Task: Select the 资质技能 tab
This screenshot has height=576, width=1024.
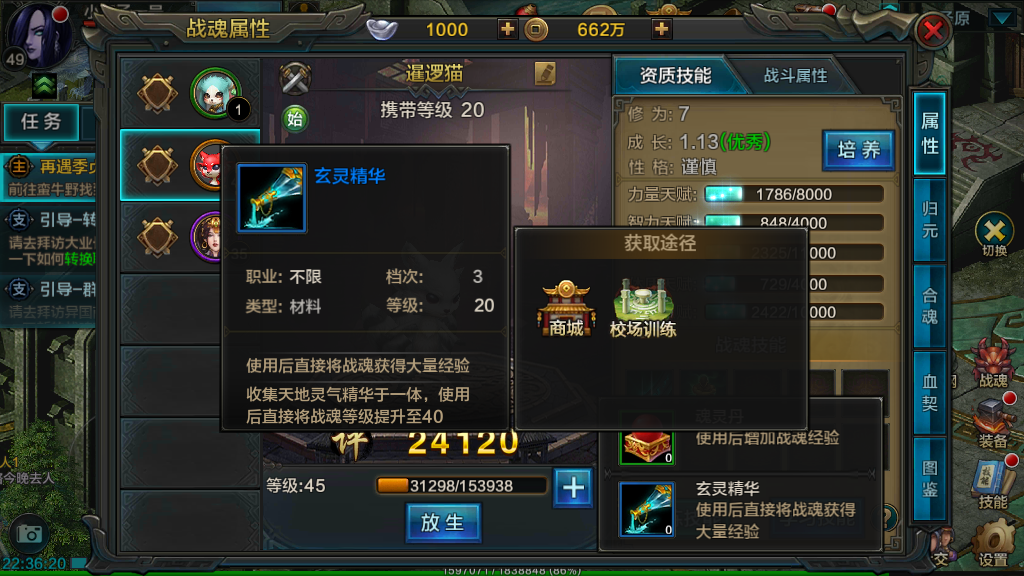Action: click(675, 76)
